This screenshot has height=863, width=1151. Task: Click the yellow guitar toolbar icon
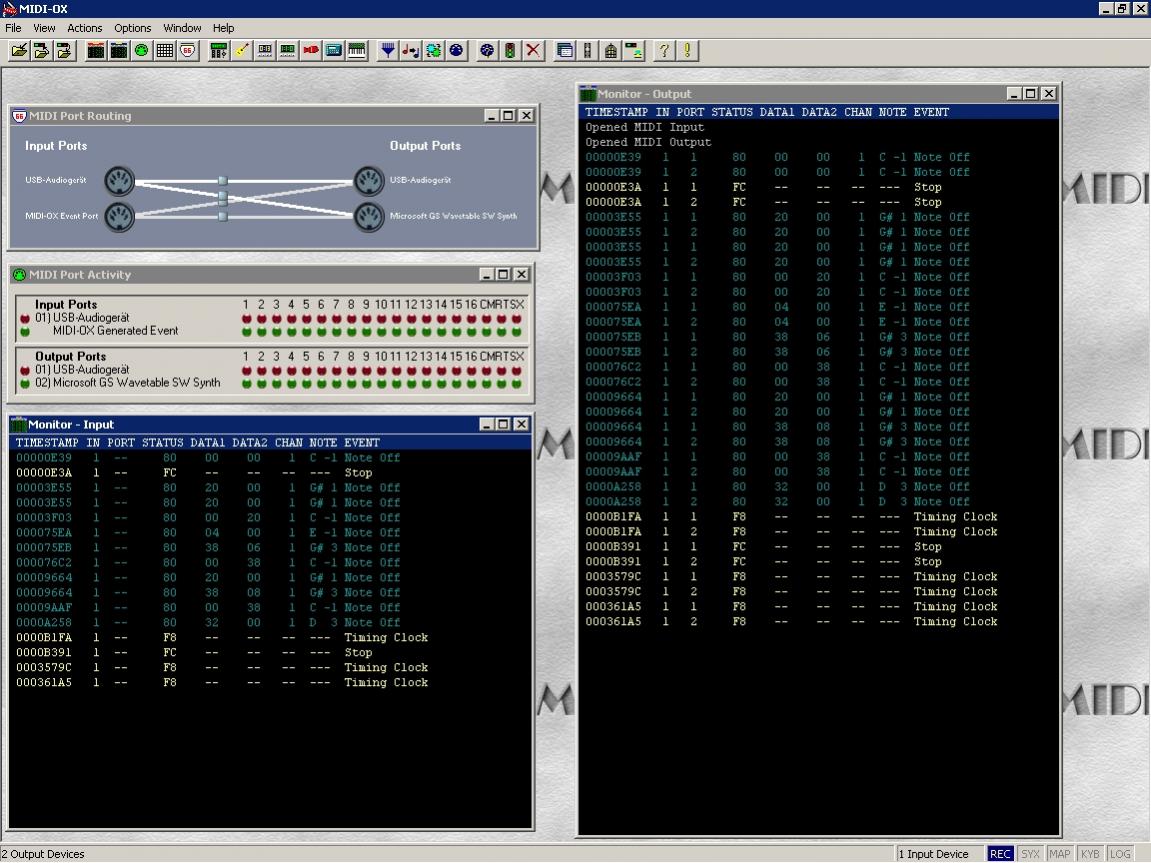tap(242, 51)
